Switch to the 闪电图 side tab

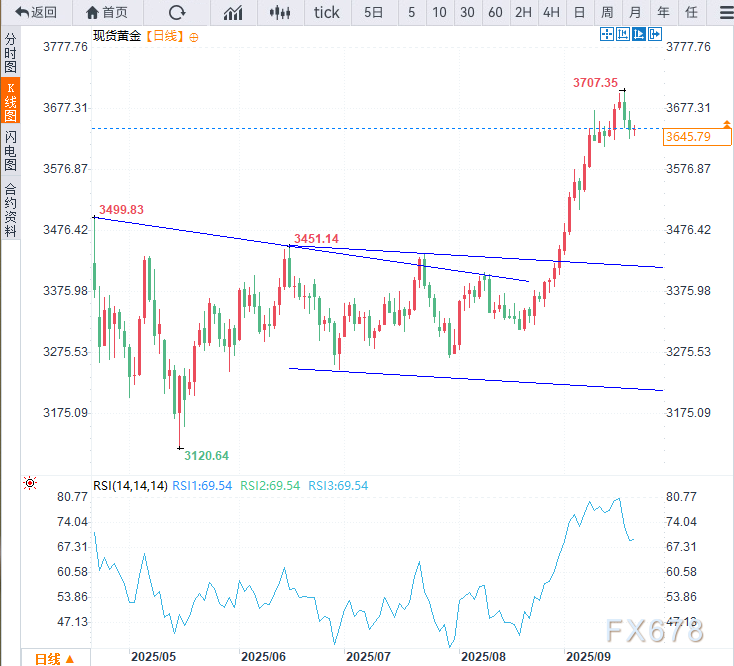pos(10,150)
